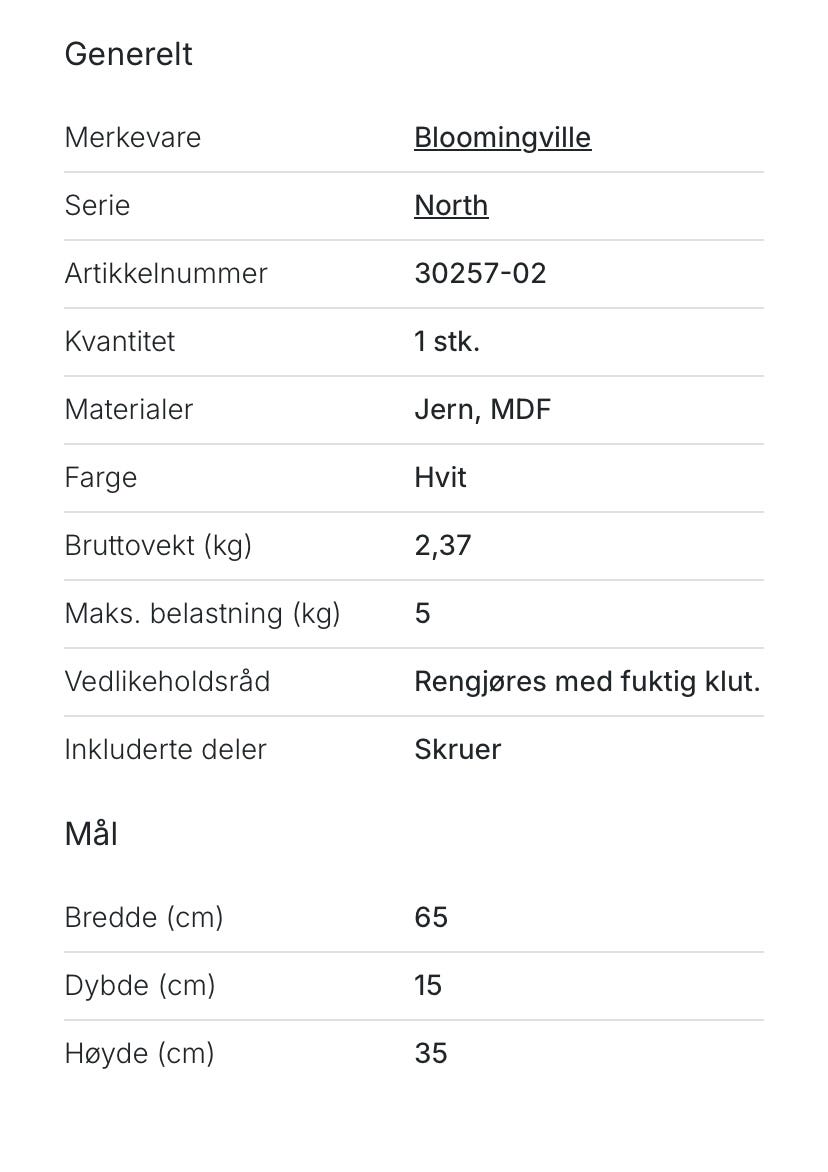Click the Vedlikeholdsråd label
The image size is (828, 1172).
click(167, 682)
